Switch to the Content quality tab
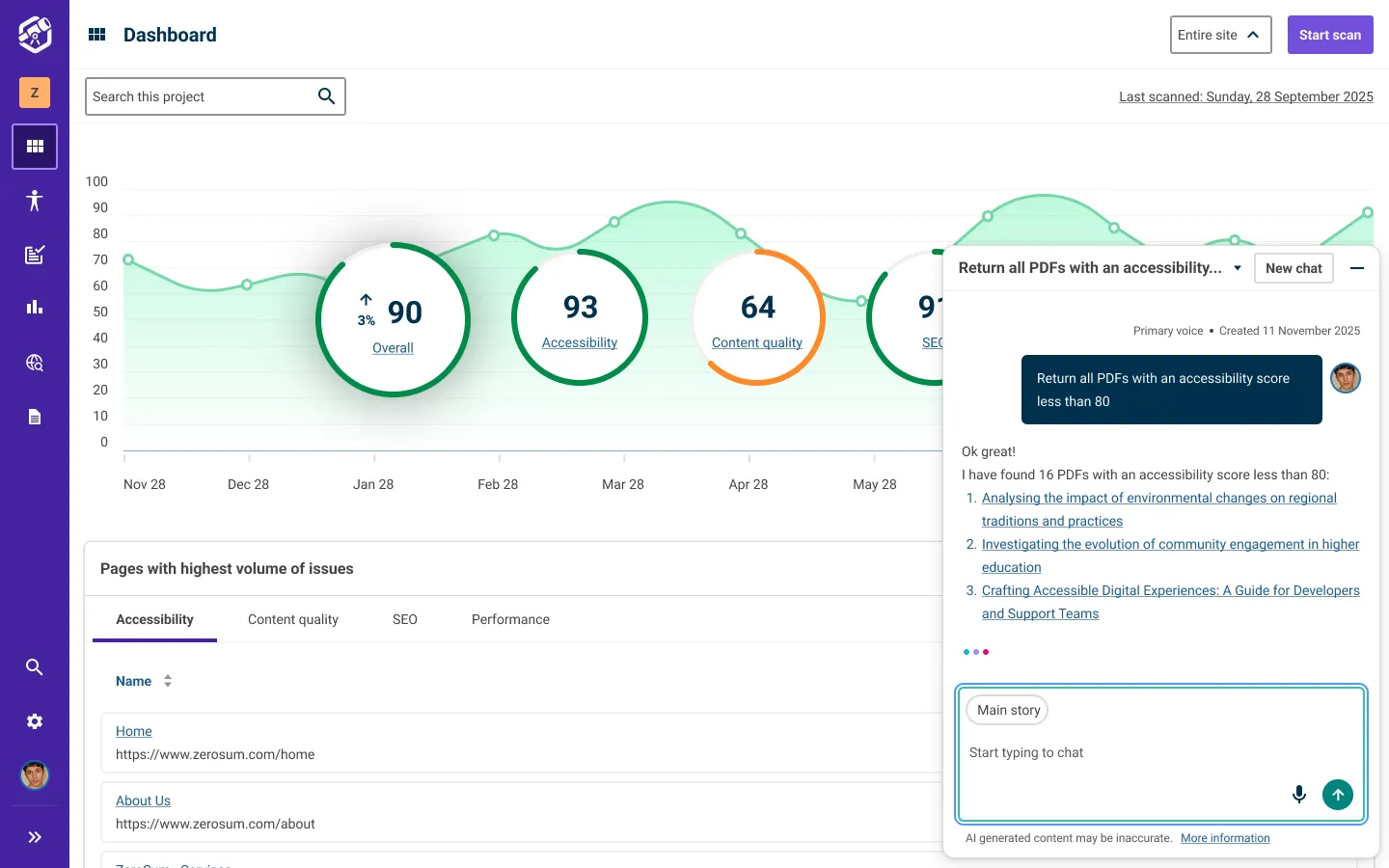The width and height of the screenshot is (1389, 868). [x=293, y=619]
